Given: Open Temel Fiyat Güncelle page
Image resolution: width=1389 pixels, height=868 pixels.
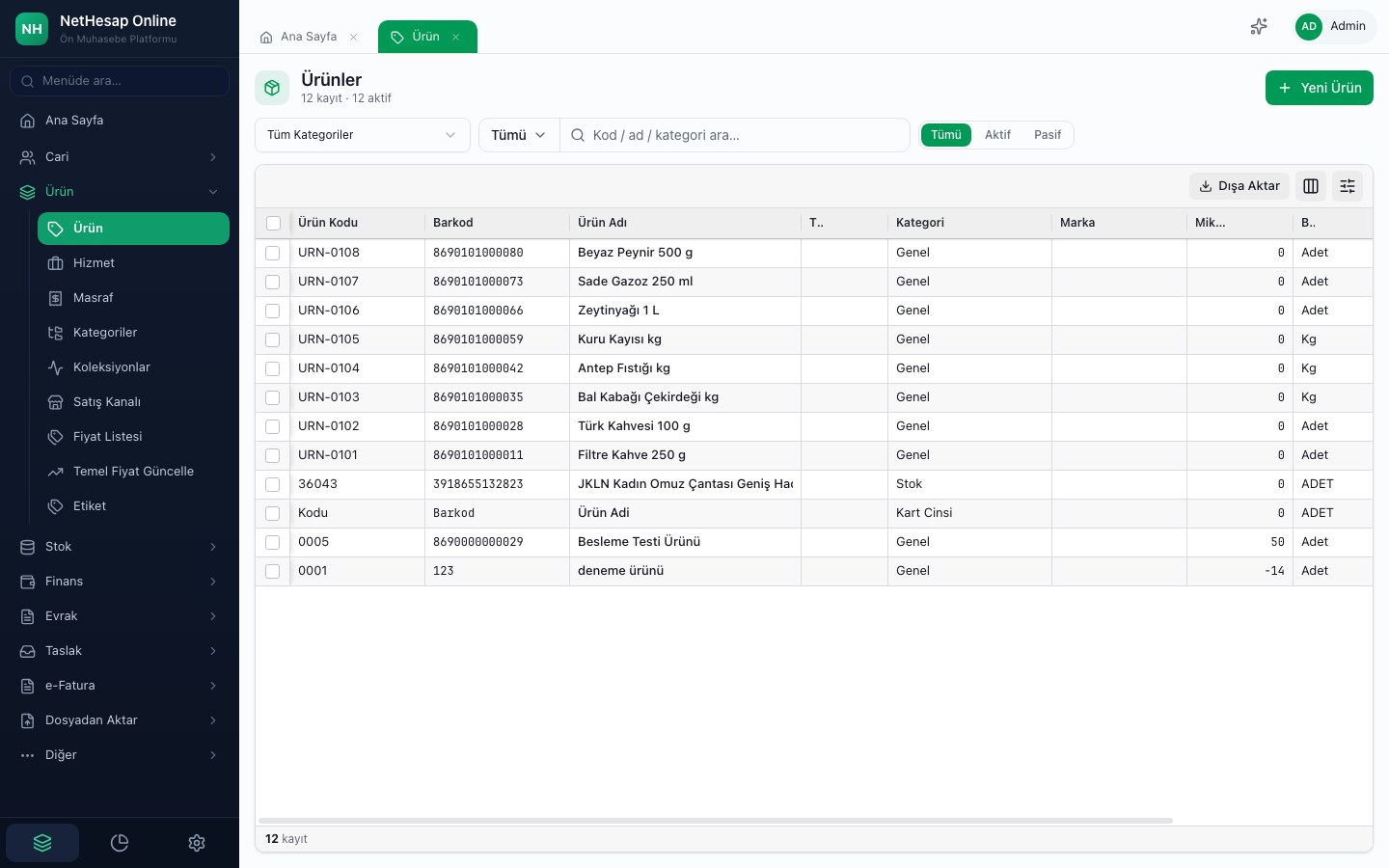Looking at the screenshot, I should click(133, 472).
